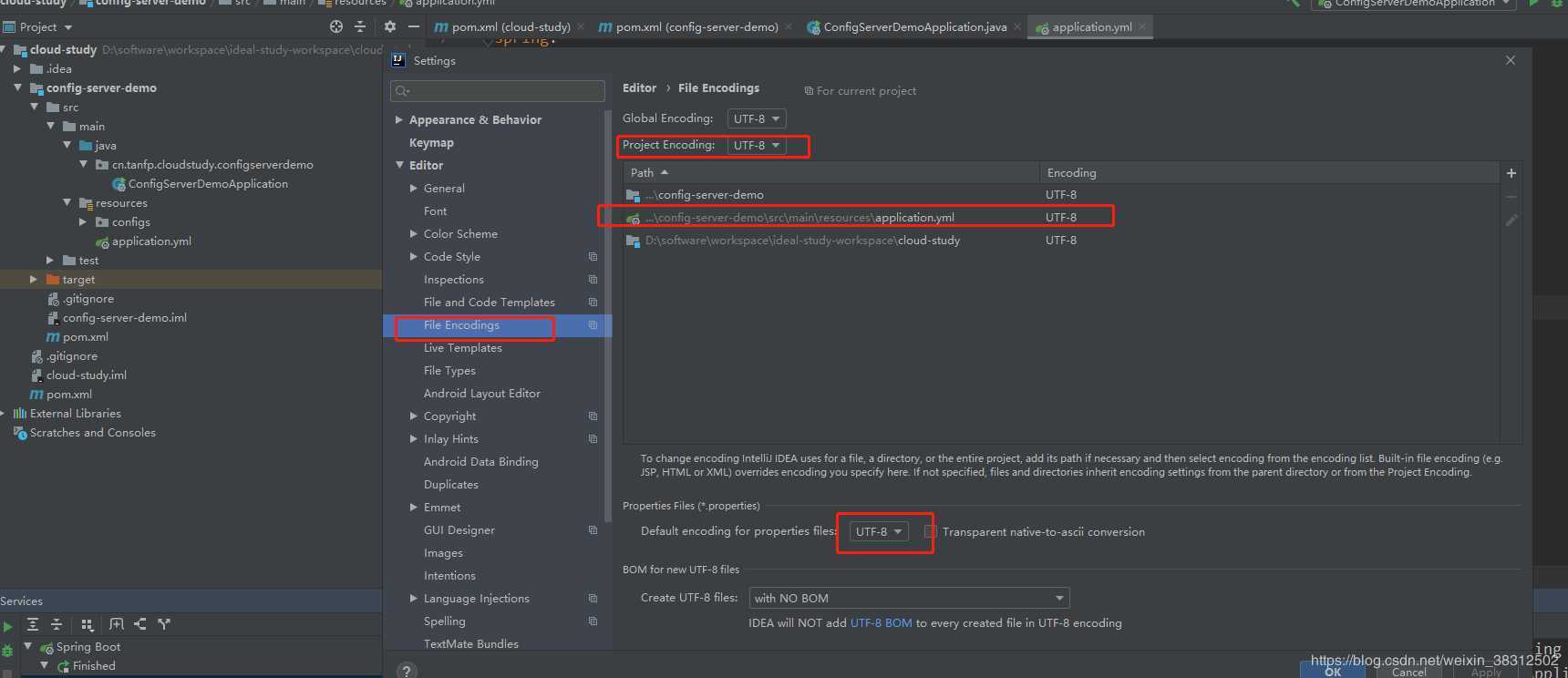Click the UTF-8 BOM link
Image resolution: width=1568 pixels, height=678 pixels.
pos(881,623)
